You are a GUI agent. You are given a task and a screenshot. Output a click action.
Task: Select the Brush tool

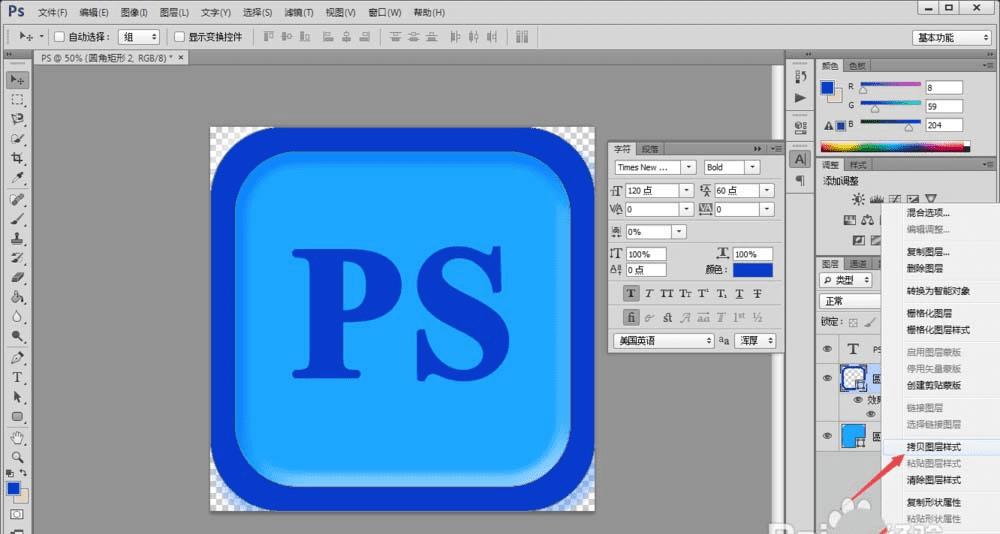click(x=17, y=219)
